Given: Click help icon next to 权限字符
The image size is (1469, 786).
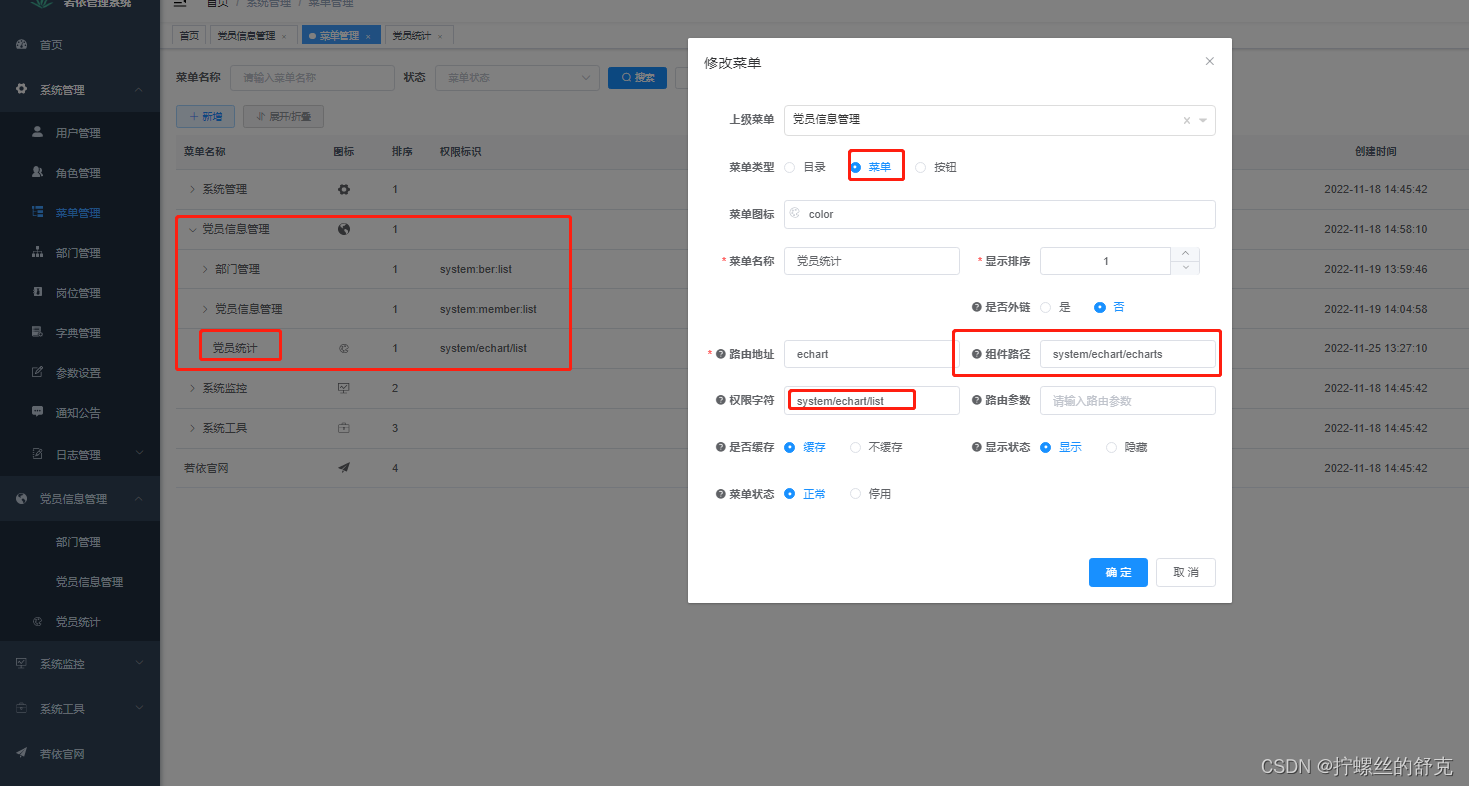Looking at the screenshot, I should 721,400.
